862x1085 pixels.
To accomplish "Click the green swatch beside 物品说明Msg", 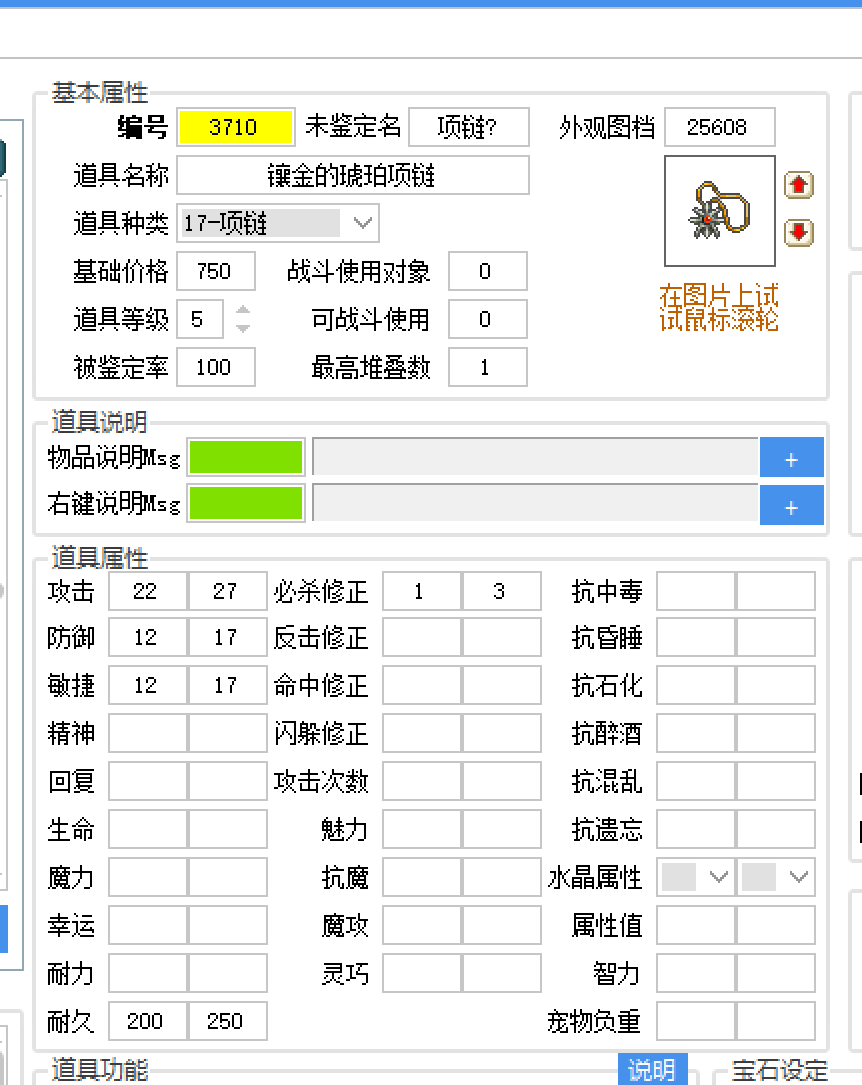I will pyautogui.click(x=246, y=457).
